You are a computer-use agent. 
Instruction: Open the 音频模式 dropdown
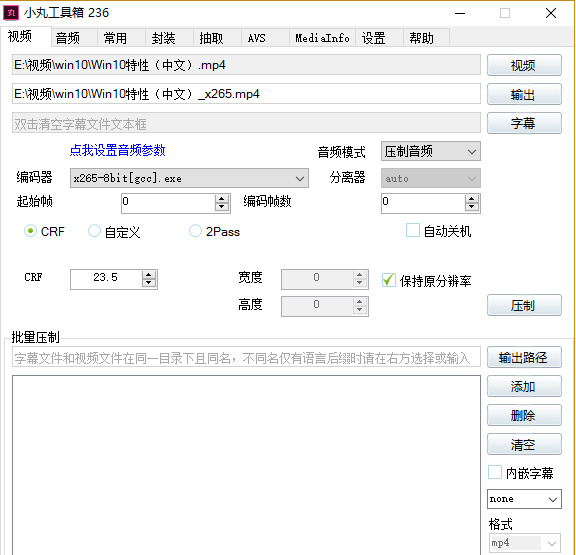[x=431, y=151]
